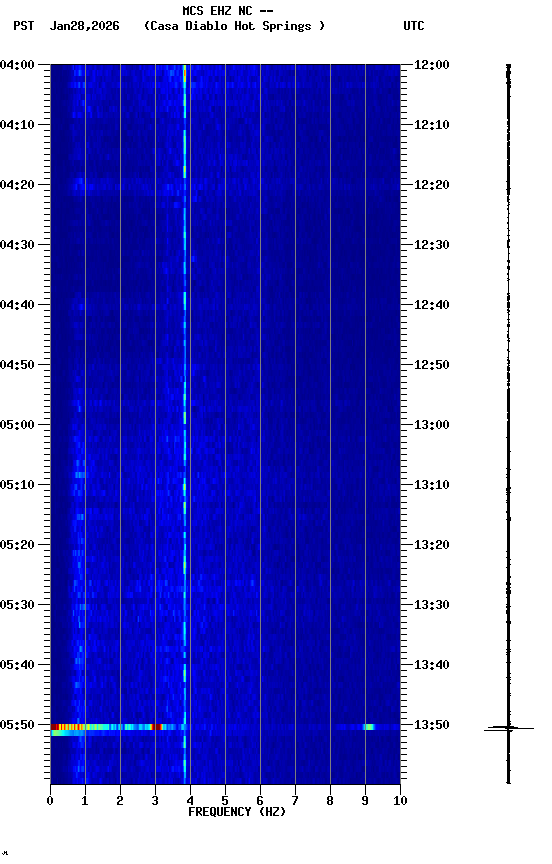This screenshot has height=864, width=552.
Task: Click the 04:30 PST time label
Action: pos(17,245)
